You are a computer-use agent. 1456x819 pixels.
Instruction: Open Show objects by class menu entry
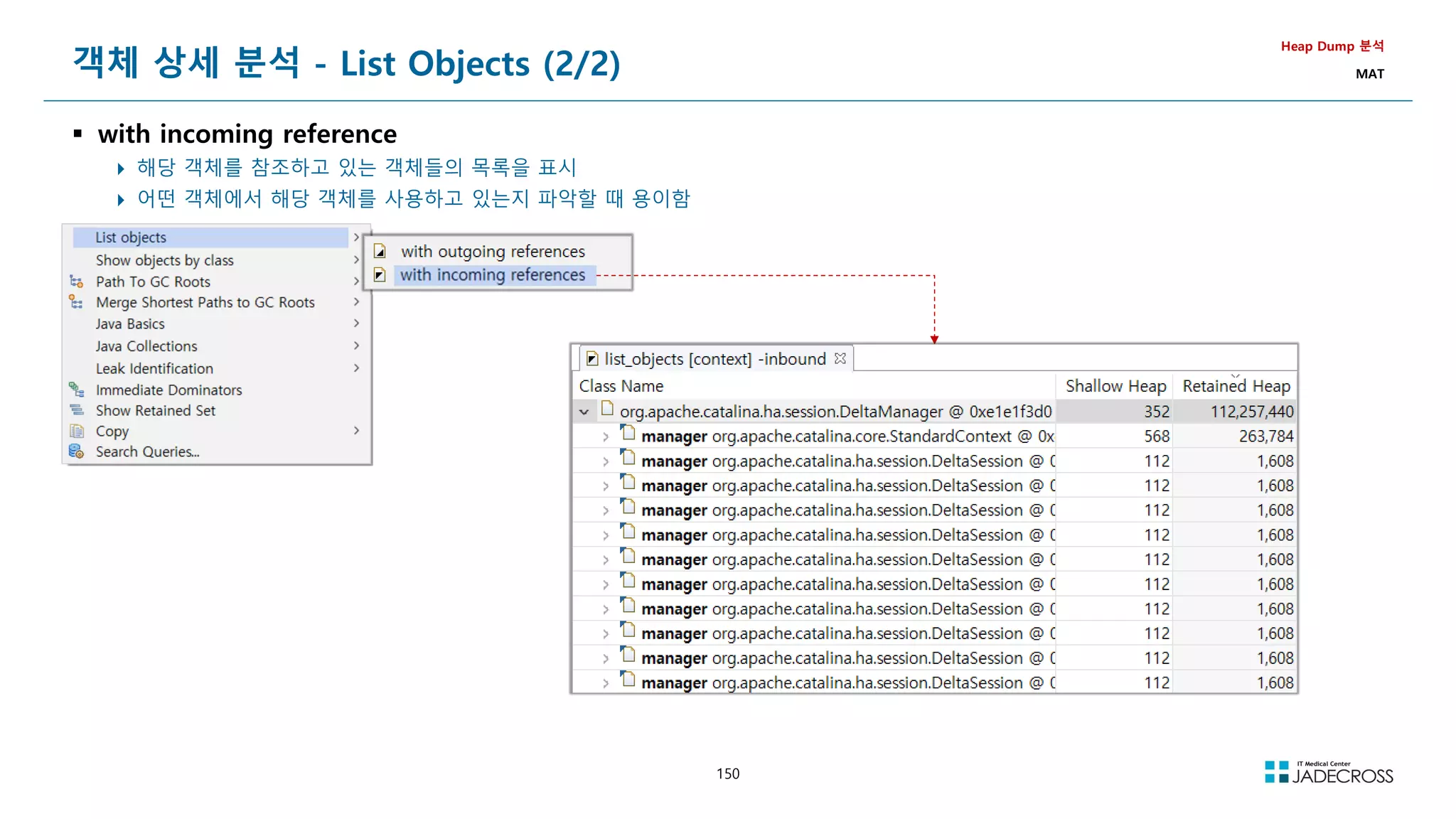[x=165, y=260]
